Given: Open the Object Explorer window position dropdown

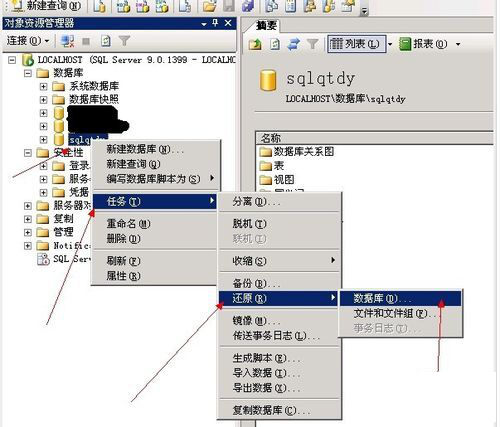Looking at the screenshot, I should click(204, 24).
